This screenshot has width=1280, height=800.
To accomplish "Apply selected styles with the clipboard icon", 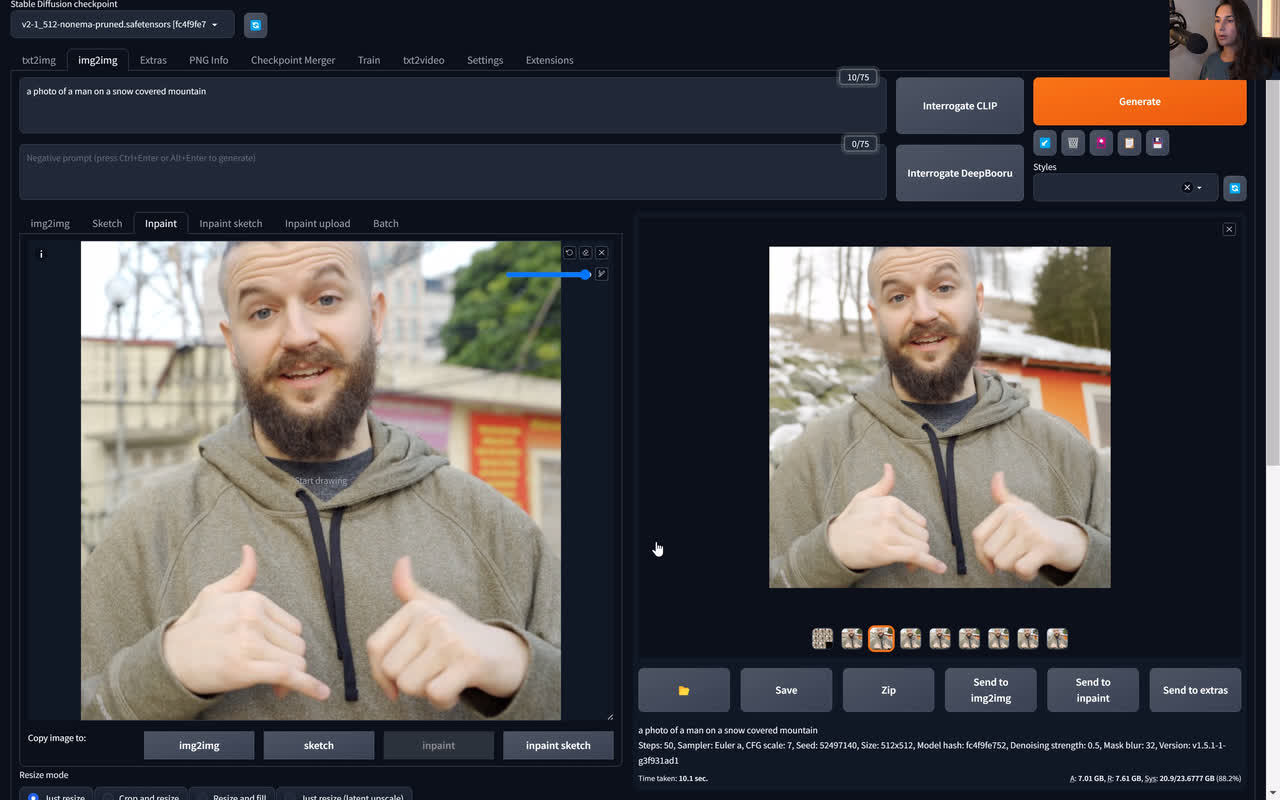I will pyautogui.click(x=1129, y=143).
